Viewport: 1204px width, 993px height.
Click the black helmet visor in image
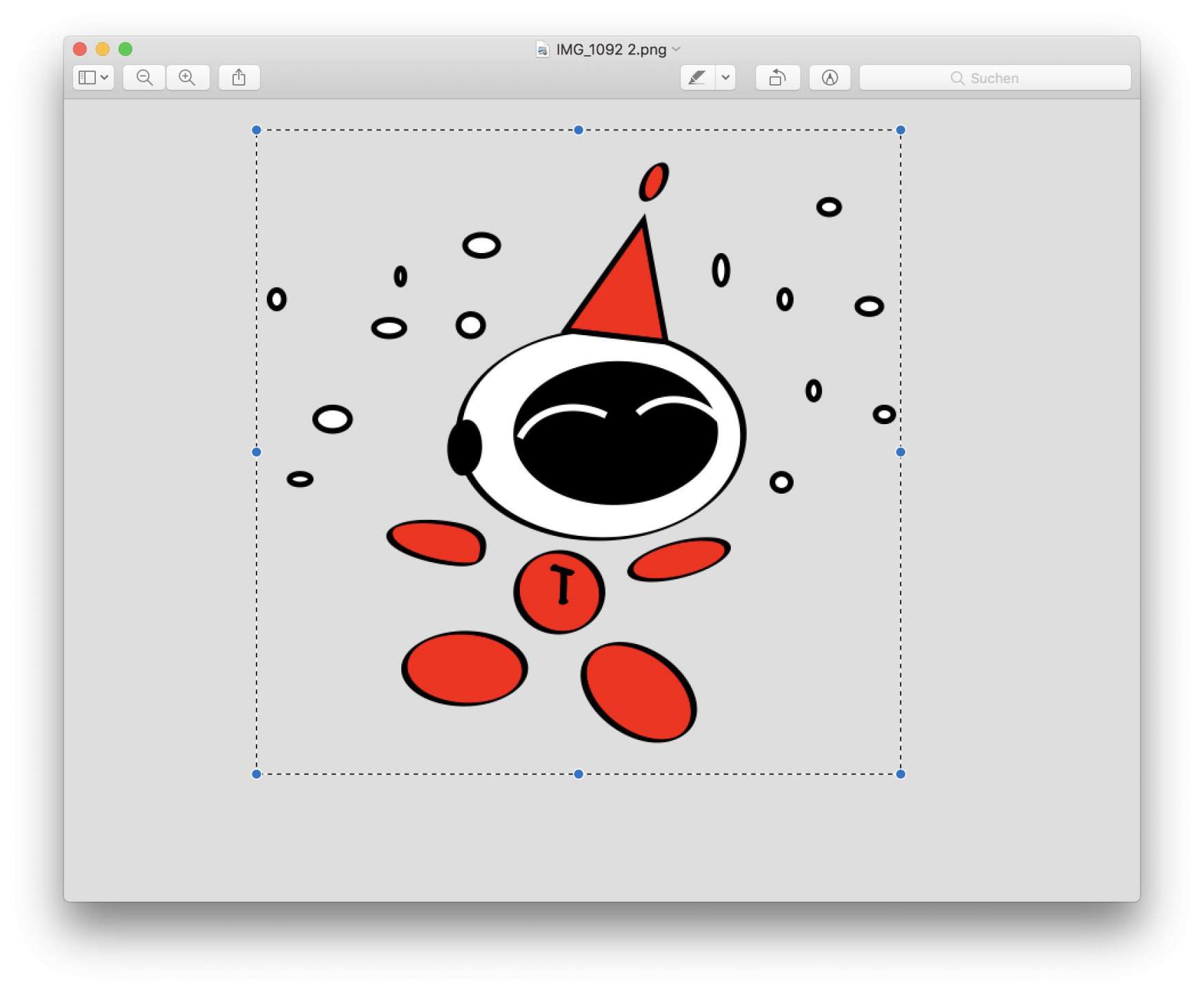tap(616, 433)
